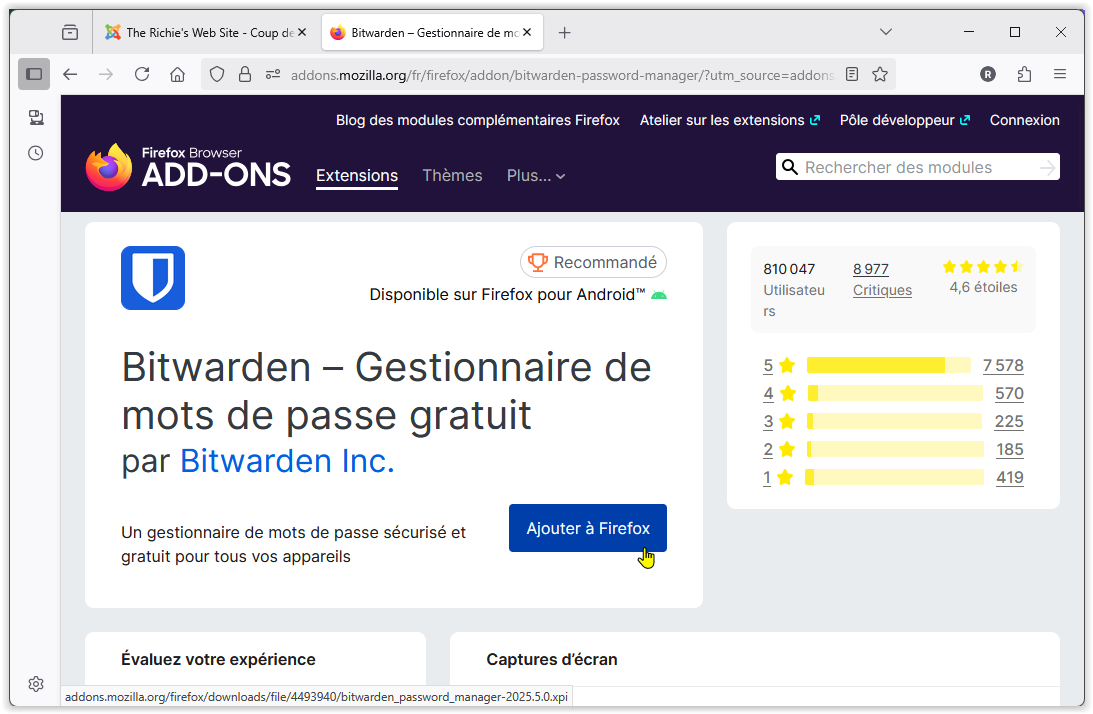The image size is (1093, 714).
Task: Open sidebar settings gear icon
Action: point(35,684)
